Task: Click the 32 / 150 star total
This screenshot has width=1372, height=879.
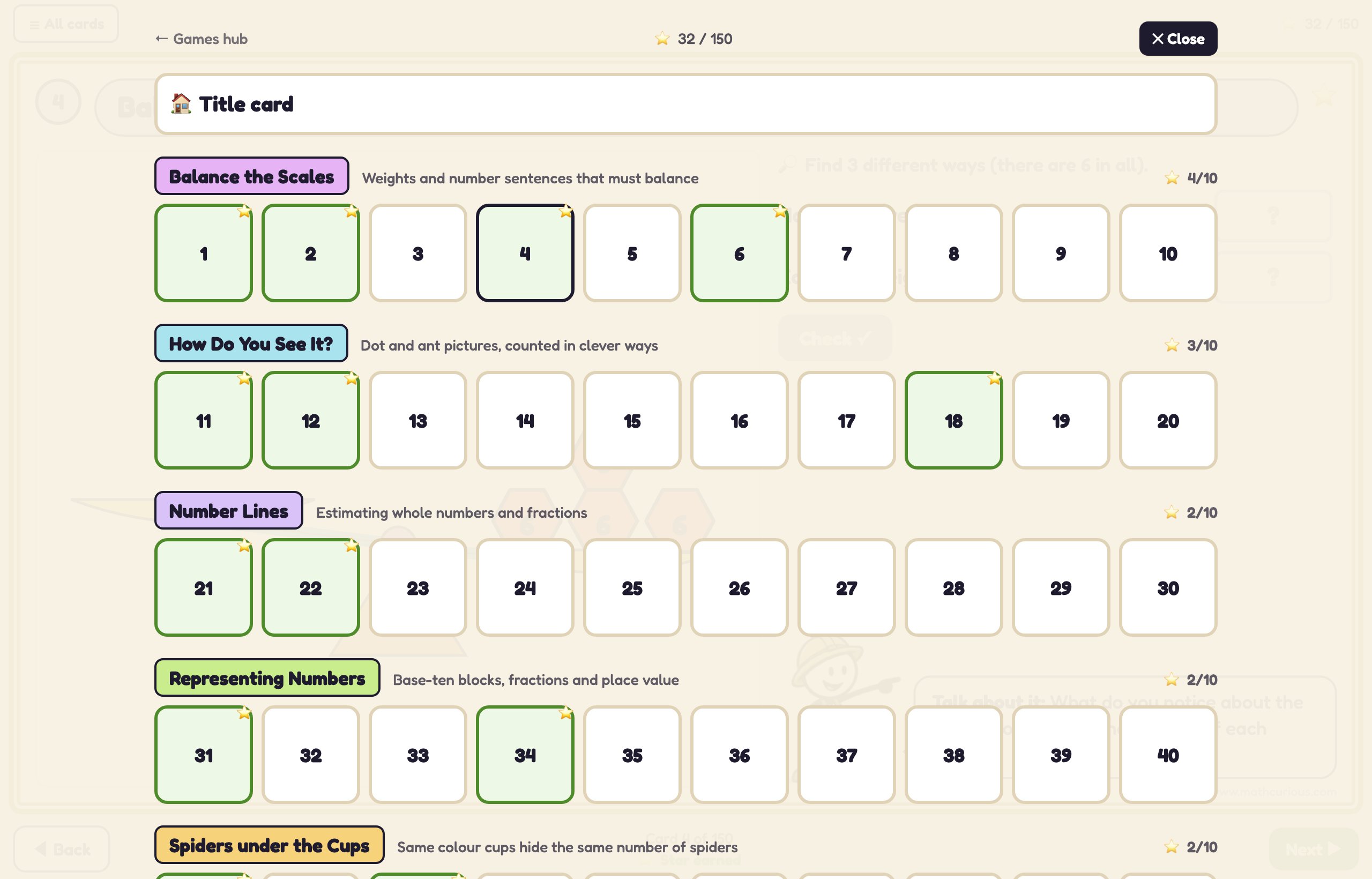Action: pos(694,39)
